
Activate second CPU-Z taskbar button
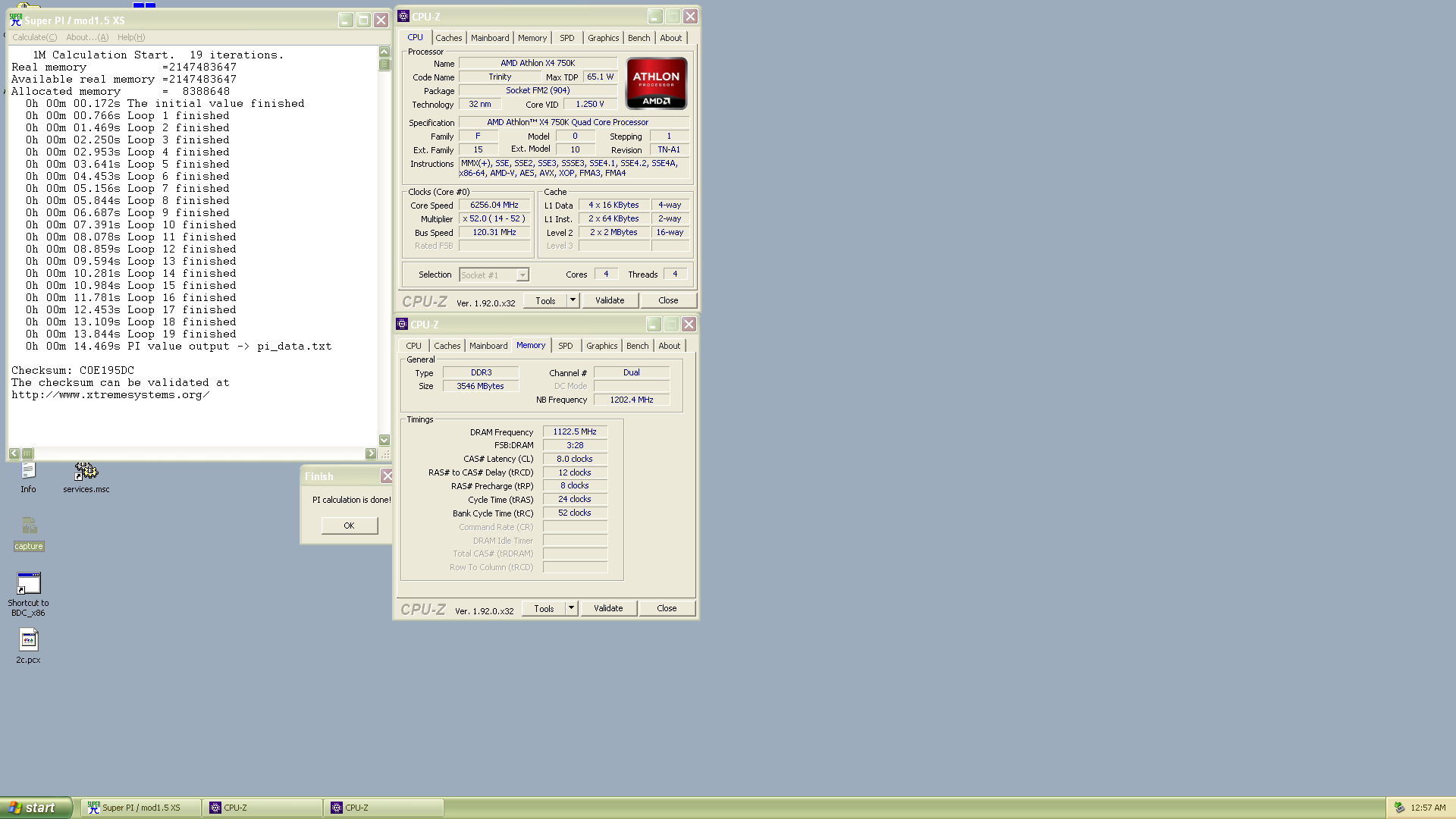tap(384, 808)
